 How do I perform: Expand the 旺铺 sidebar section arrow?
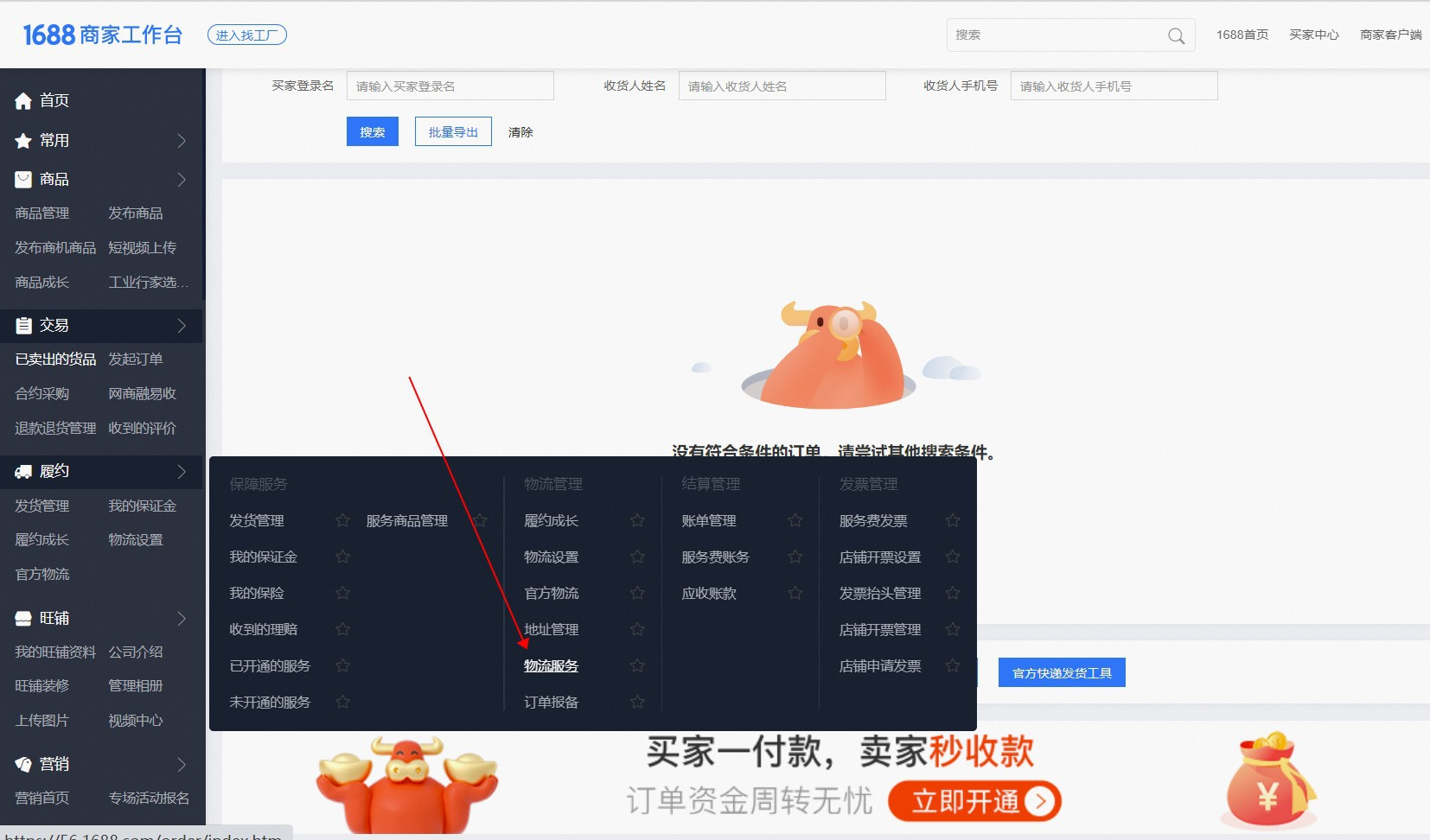click(x=182, y=619)
